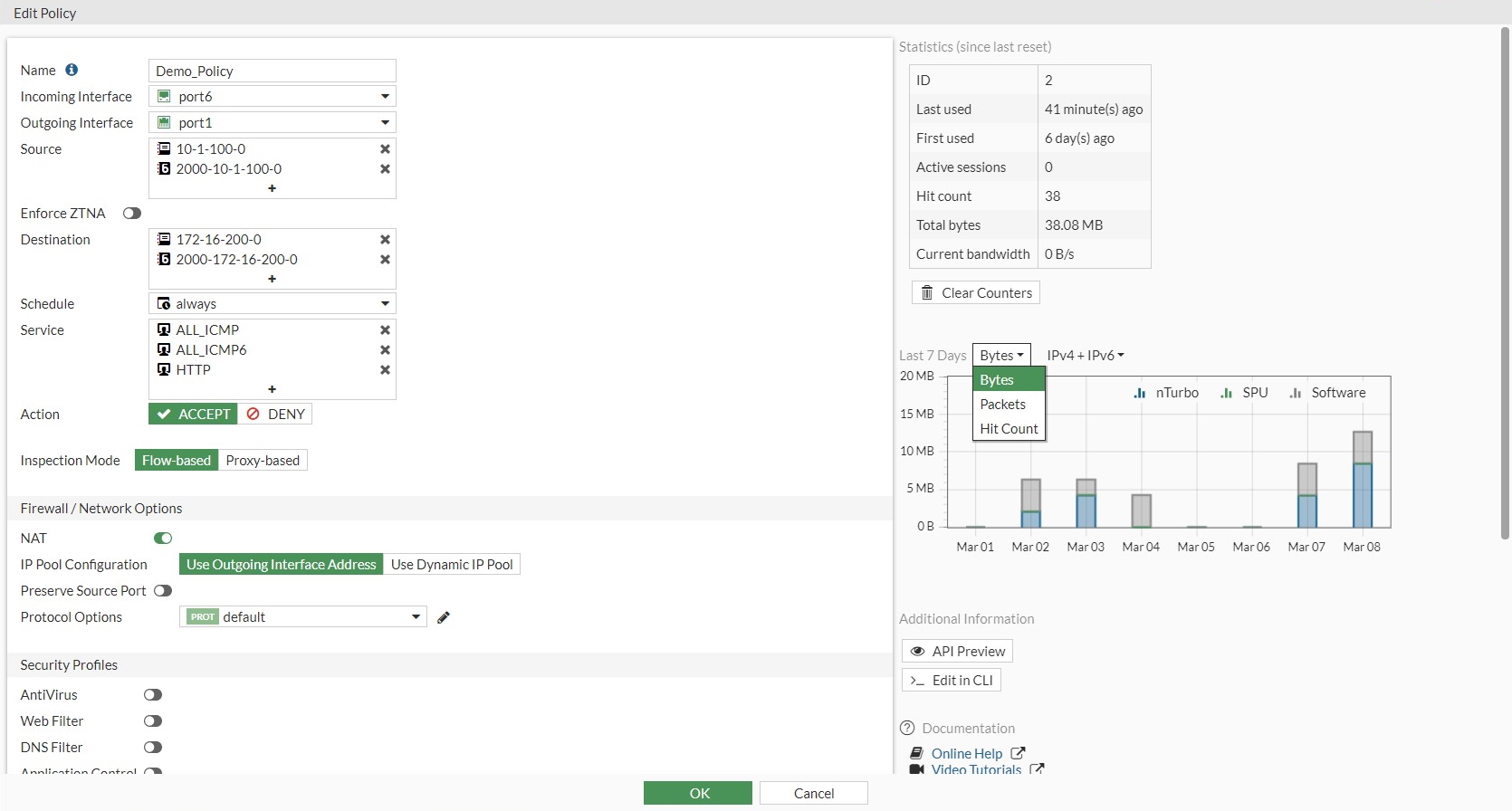The width and height of the screenshot is (1512, 811).
Task: Enable the Enforce ZTNA toggle
Action: [132, 214]
